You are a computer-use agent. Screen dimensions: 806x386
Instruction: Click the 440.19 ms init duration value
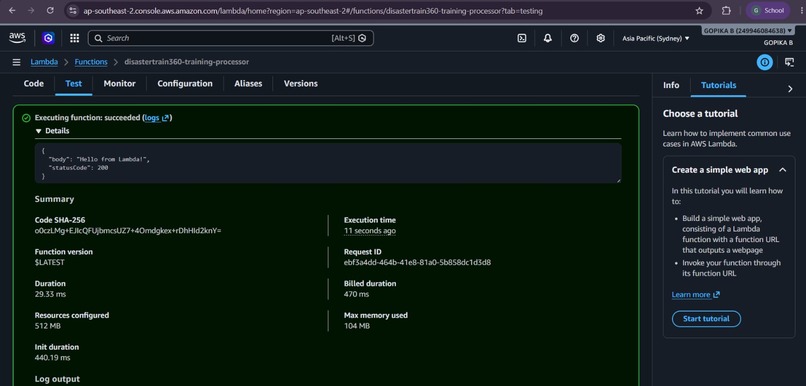pyautogui.click(x=52, y=358)
